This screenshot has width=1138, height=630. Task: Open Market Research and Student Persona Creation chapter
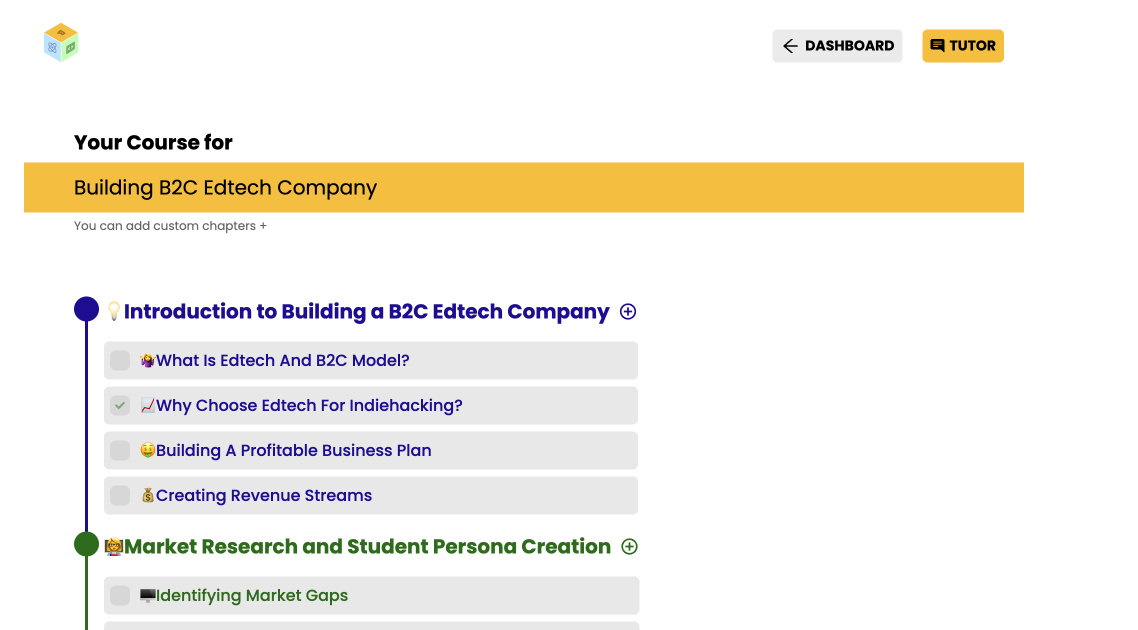[x=367, y=547]
